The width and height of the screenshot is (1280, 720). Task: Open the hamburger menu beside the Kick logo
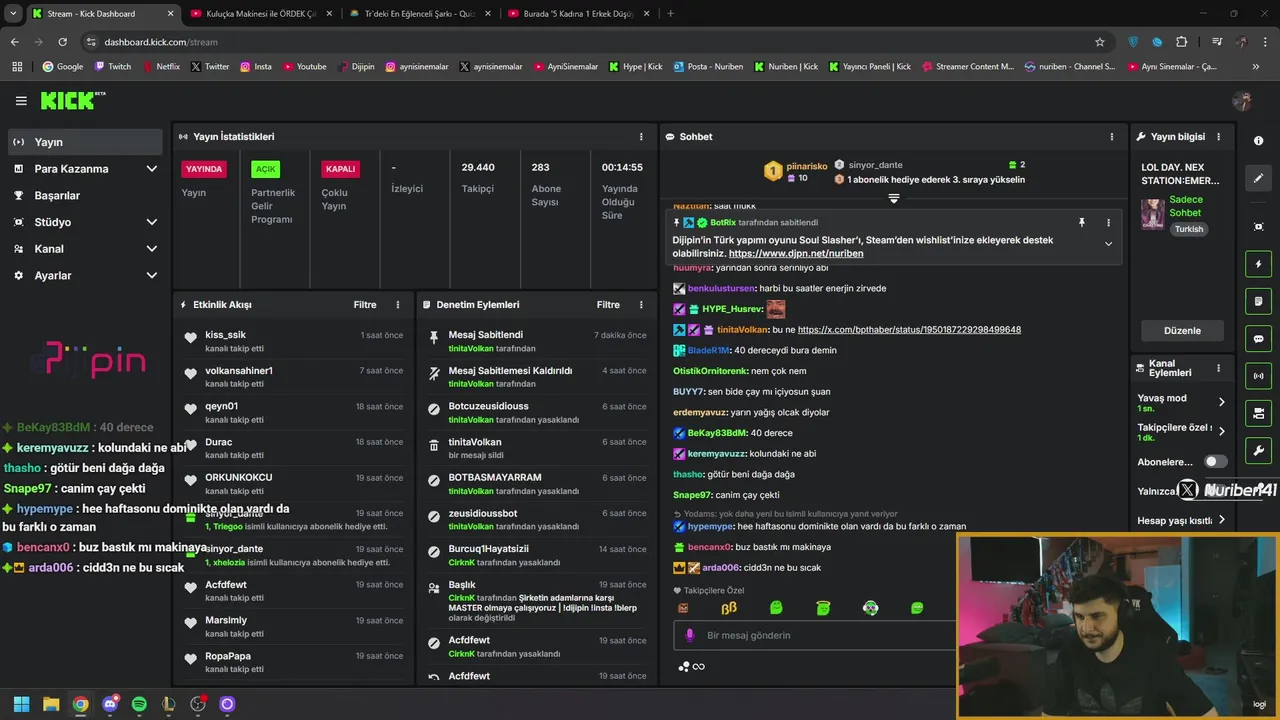point(21,101)
